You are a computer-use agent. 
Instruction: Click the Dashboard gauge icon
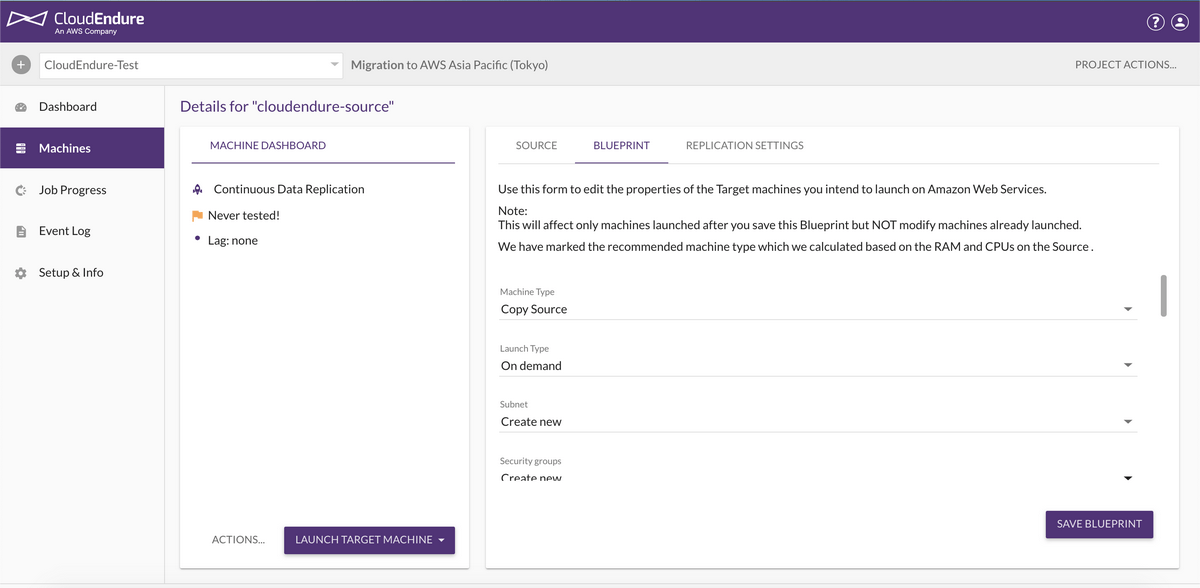pyautogui.click(x=20, y=107)
